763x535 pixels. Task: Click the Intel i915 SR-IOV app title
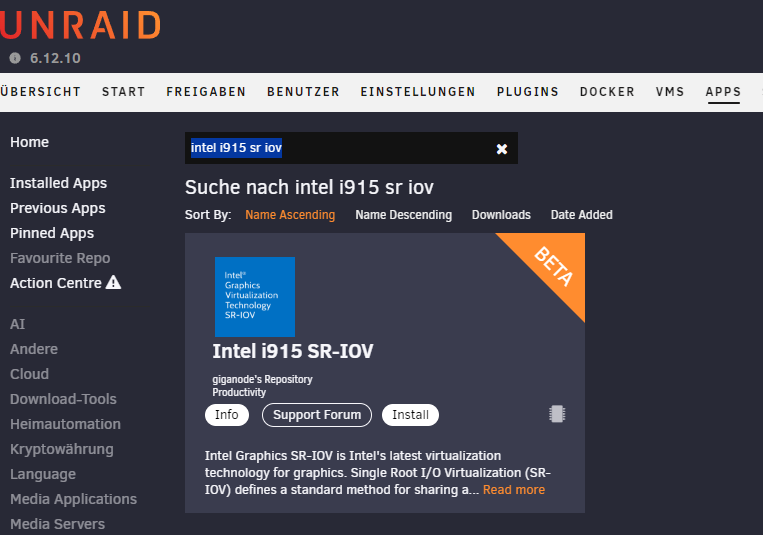[292, 351]
